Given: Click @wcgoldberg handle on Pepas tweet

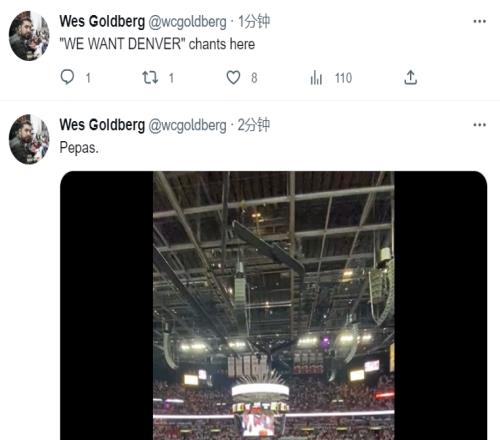Looking at the screenshot, I should pyautogui.click(x=187, y=126).
